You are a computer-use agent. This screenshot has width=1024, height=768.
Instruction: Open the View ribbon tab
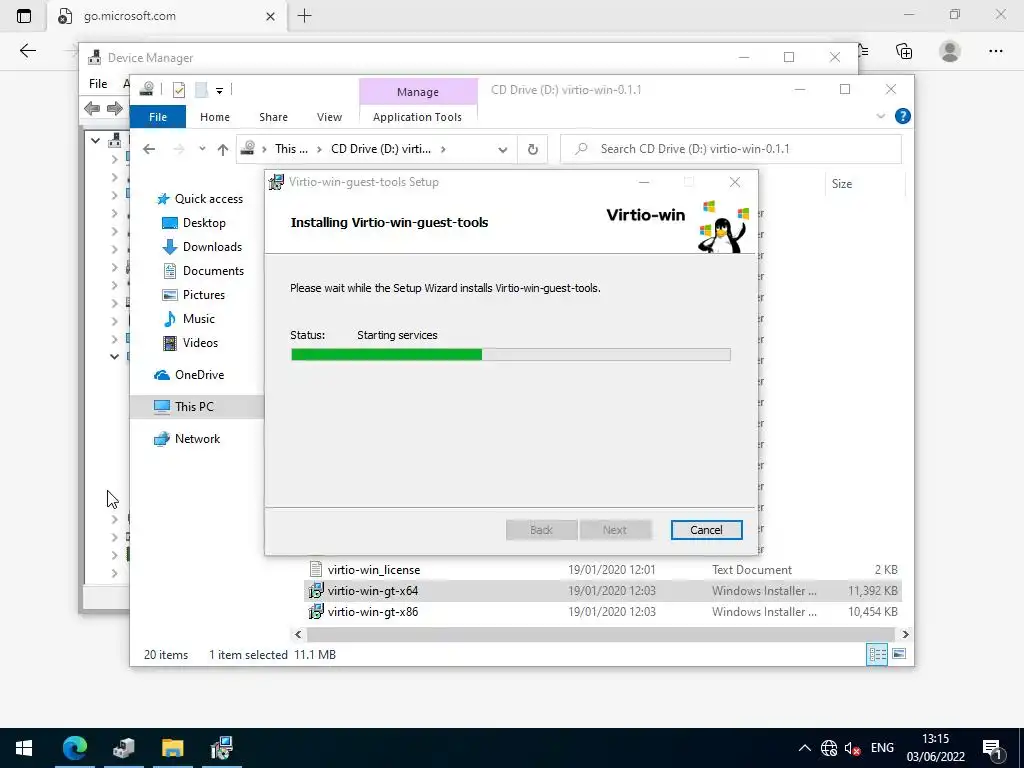click(x=329, y=117)
